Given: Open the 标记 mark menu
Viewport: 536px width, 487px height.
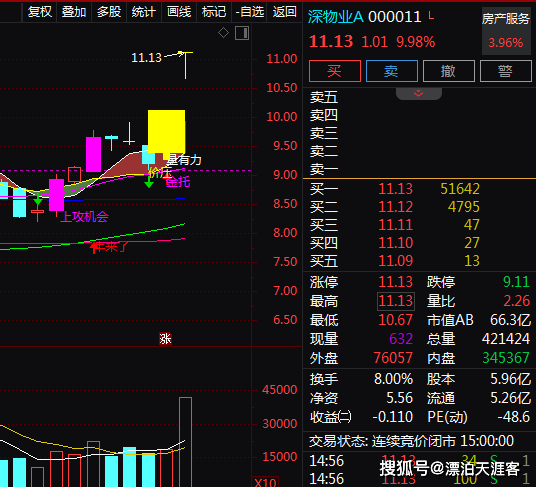Looking at the screenshot, I should [214, 12].
